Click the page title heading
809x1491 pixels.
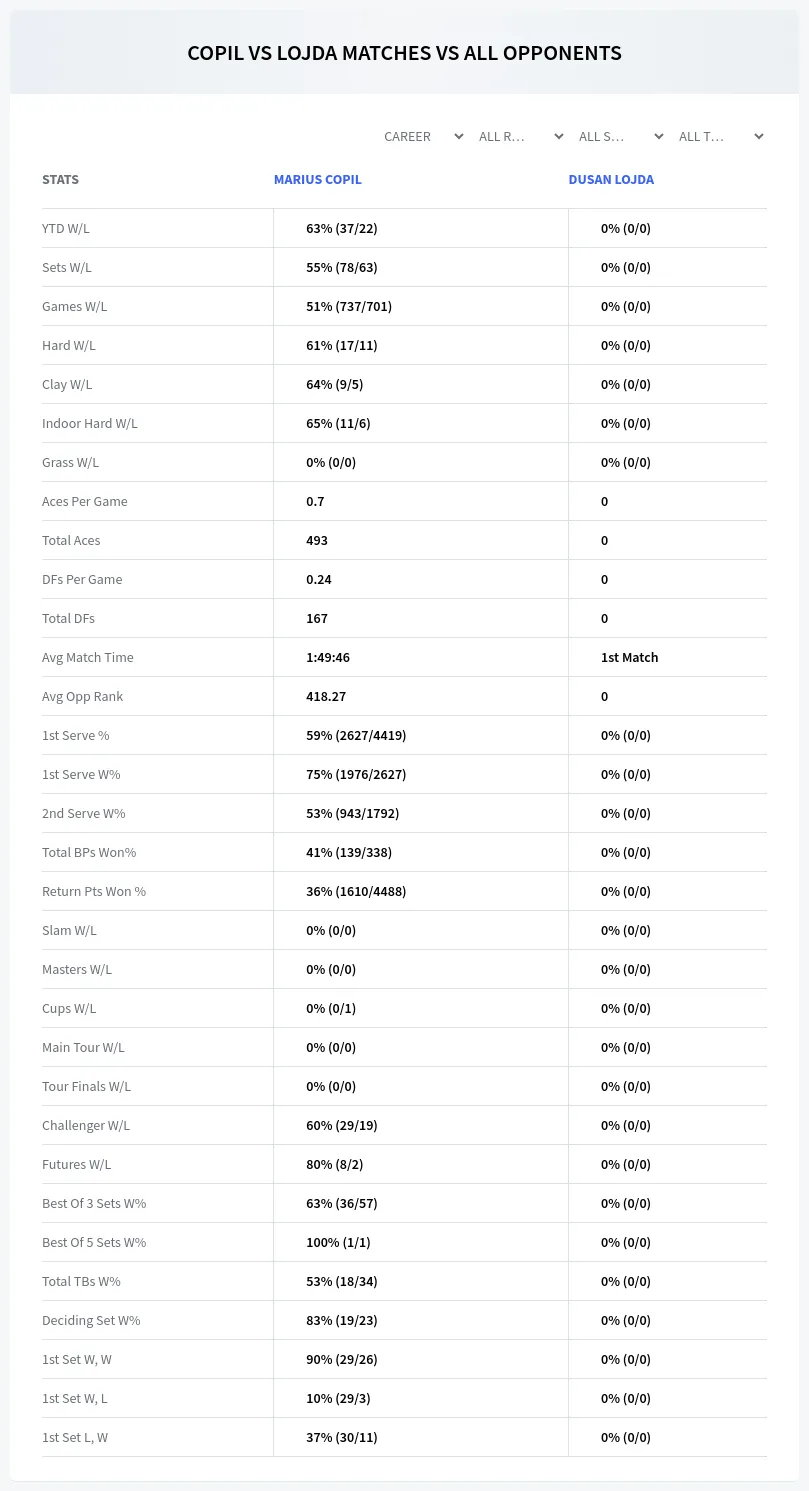(x=404, y=53)
